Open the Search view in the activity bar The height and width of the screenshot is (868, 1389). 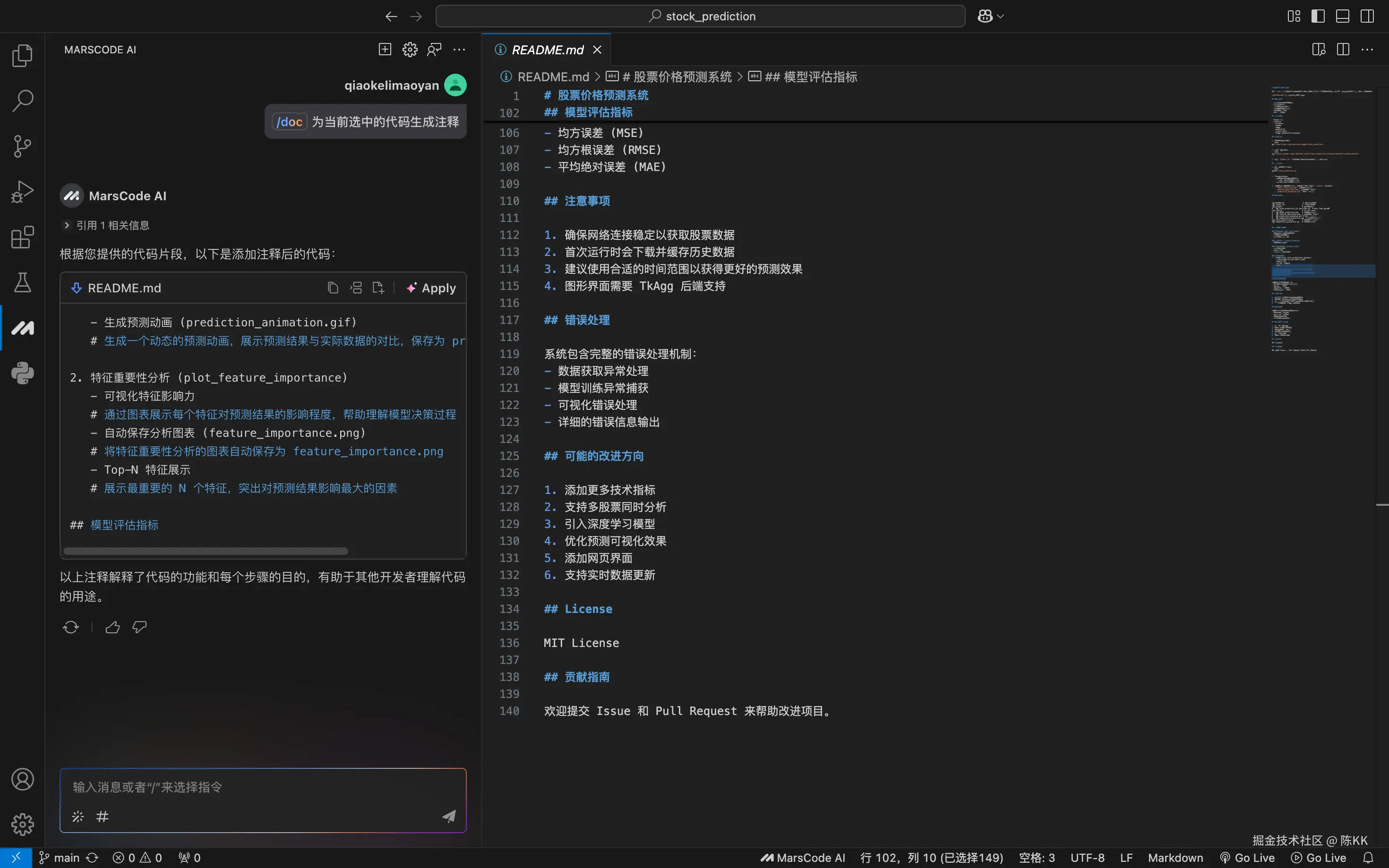[x=22, y=101]
